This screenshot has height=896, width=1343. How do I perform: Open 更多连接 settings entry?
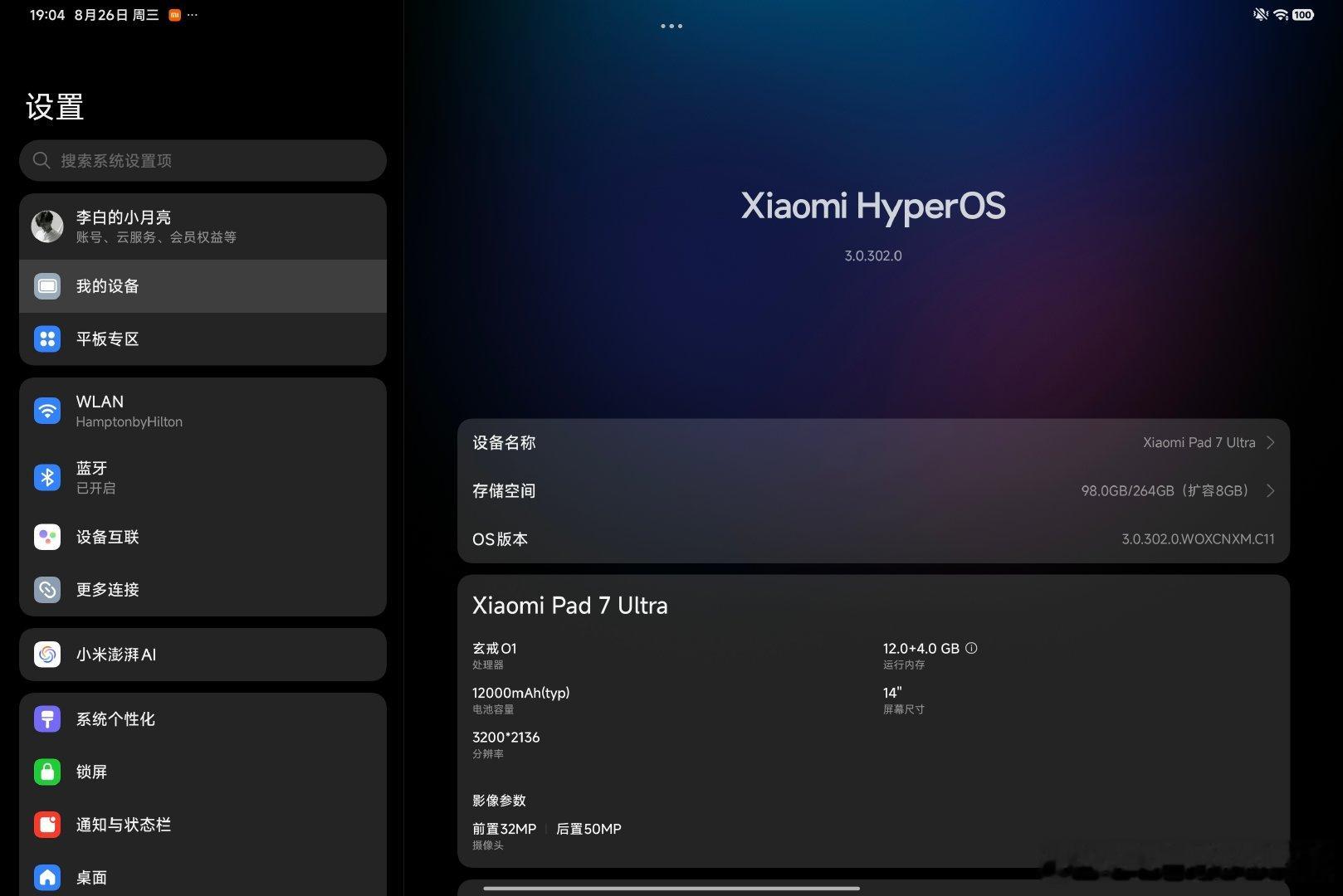[x=203, y=590]
